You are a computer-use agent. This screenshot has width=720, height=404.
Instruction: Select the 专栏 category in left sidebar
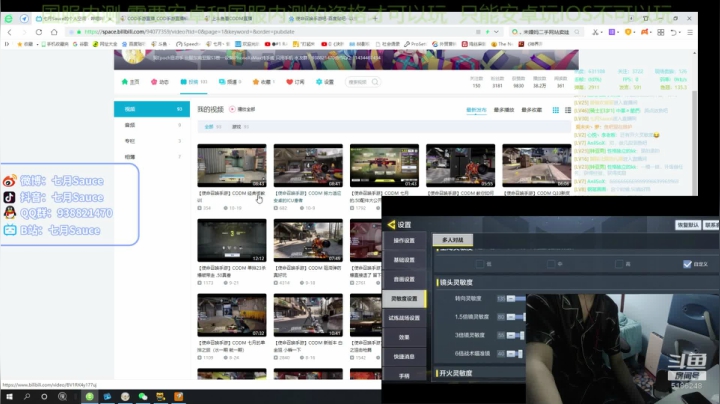(x=152, y=141)
